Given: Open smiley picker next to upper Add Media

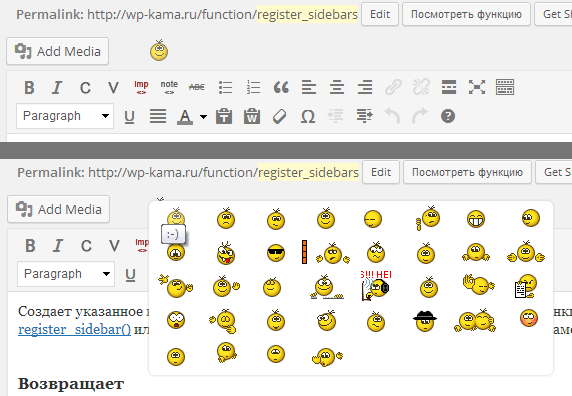Looking at the screenshot, I should (x=159, y=51).
